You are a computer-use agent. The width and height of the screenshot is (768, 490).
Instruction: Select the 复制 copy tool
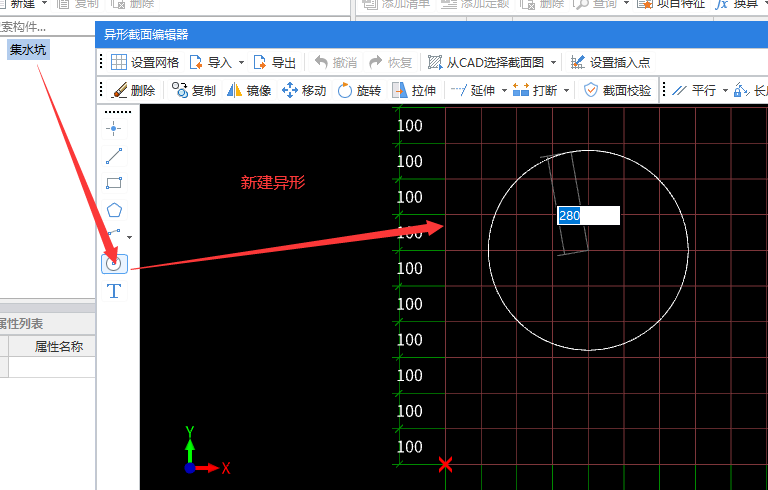(x=194, y=90)
